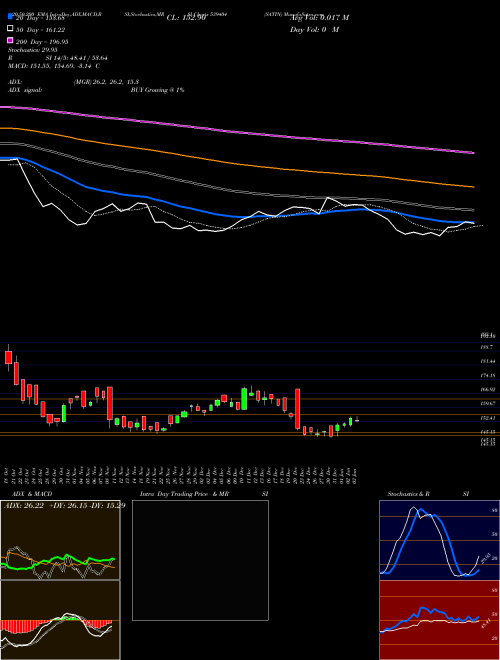500x660 pixels.
Task: Click the white 50 Day legend swatch
Action: (11, 28)
